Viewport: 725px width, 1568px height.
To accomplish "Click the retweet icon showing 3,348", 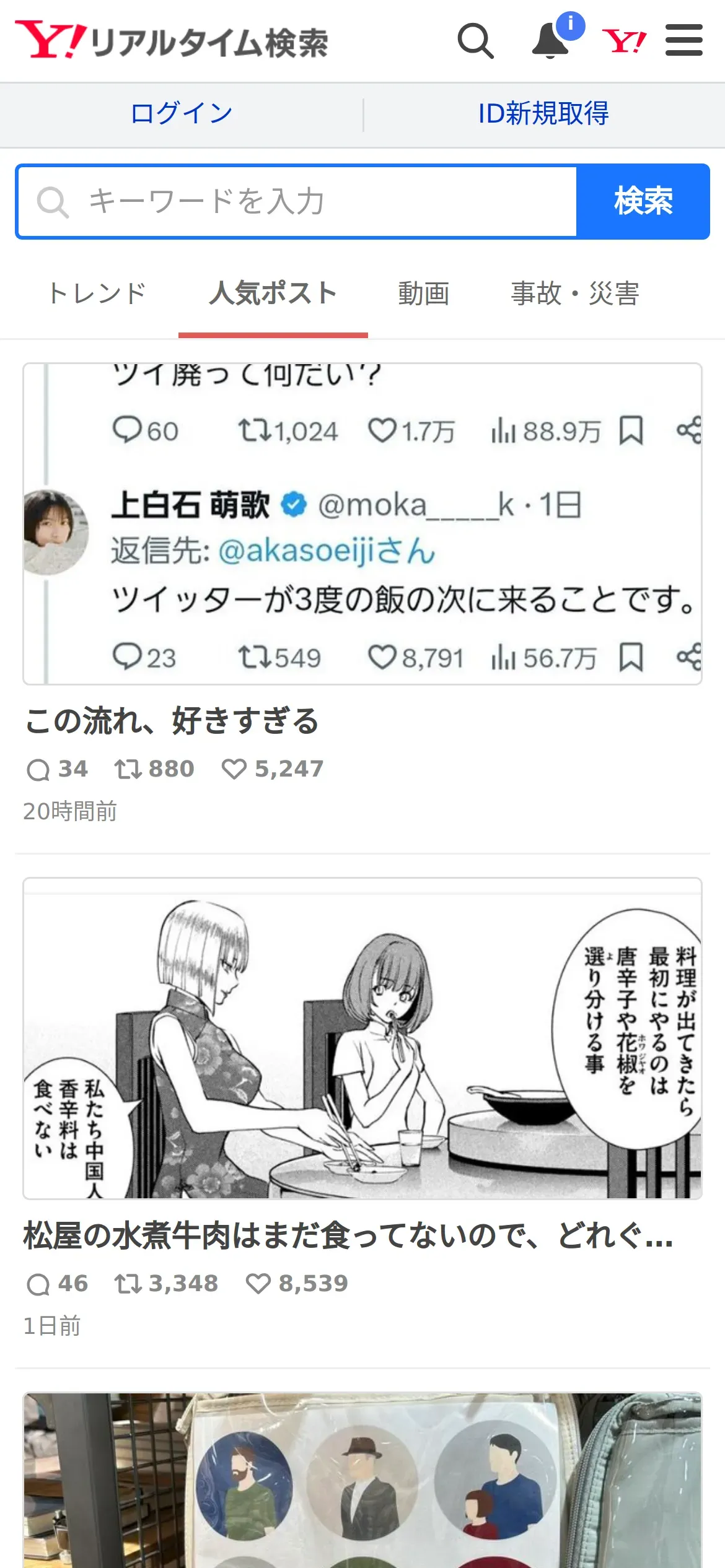I will (128, 1284).
